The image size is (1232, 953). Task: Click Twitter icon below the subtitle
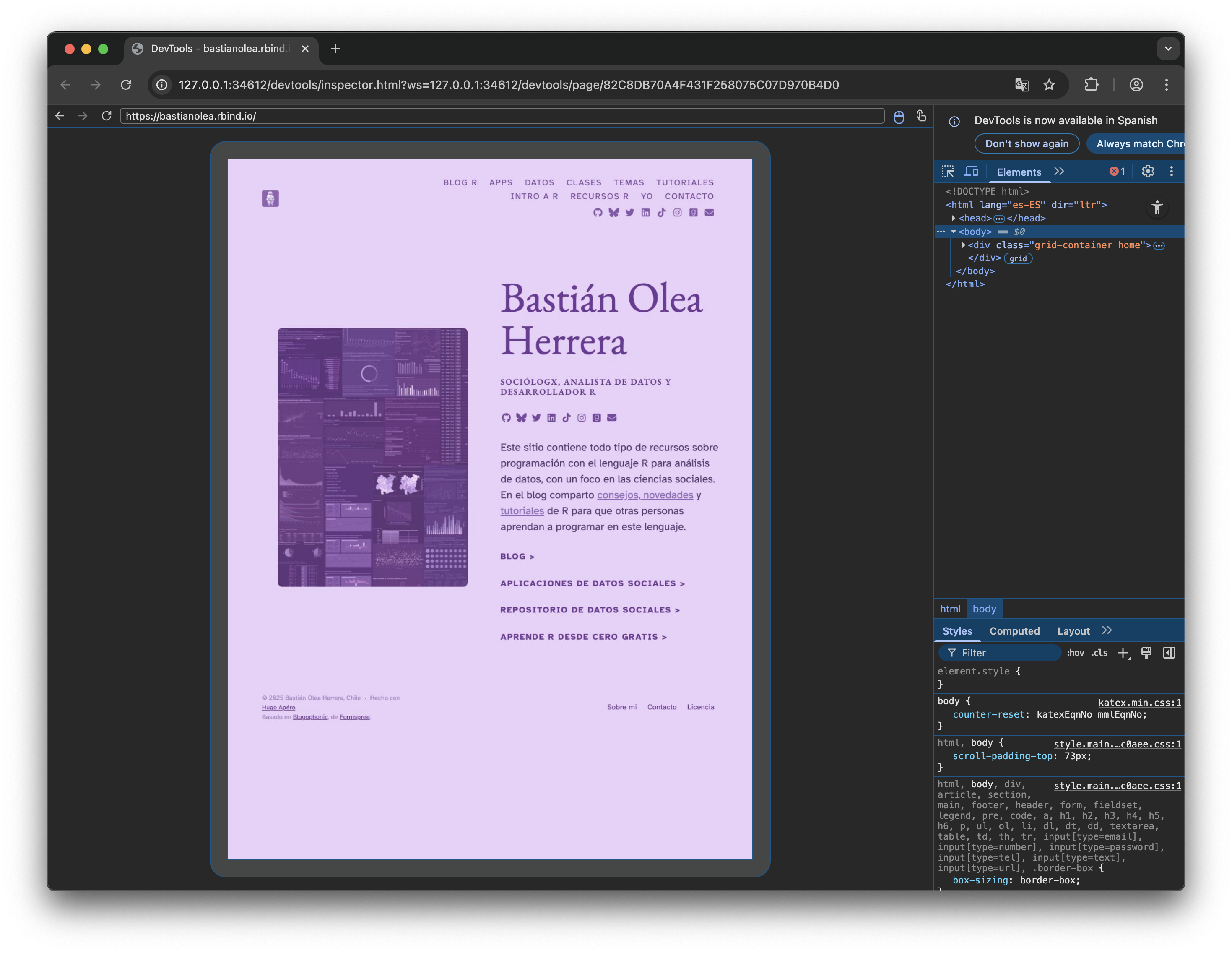[x=536, y=417]
